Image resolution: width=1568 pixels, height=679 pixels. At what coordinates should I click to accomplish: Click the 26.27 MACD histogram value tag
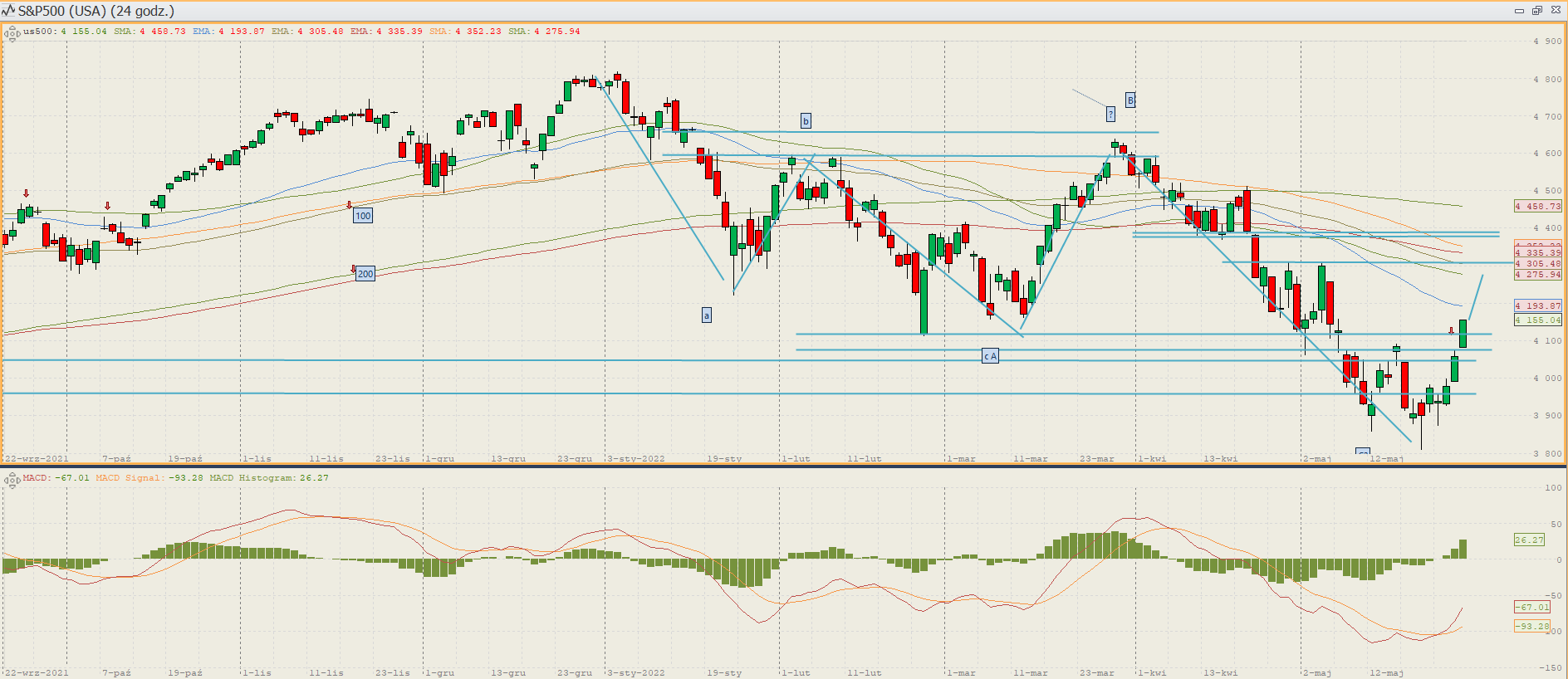pyautogui.click(x=1529, y=540)
